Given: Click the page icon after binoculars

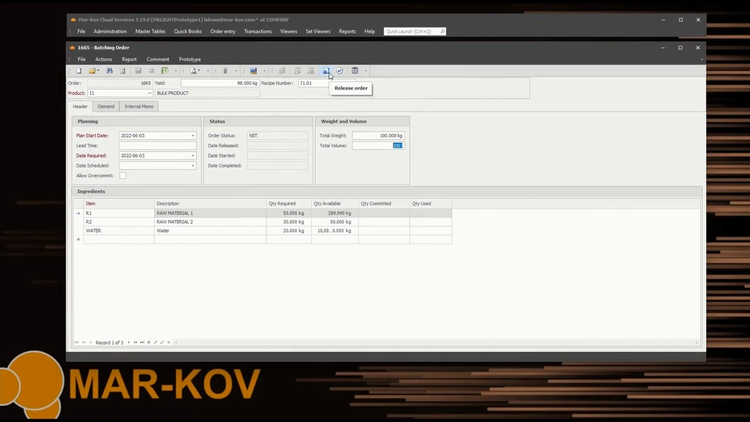Looking at the screenshot, I should [x=123, y=71].
